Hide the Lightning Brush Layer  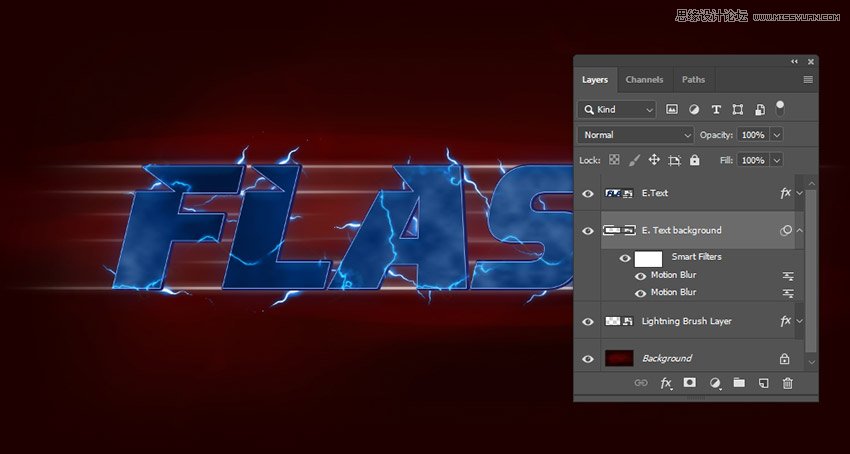(x=588, y=321)
